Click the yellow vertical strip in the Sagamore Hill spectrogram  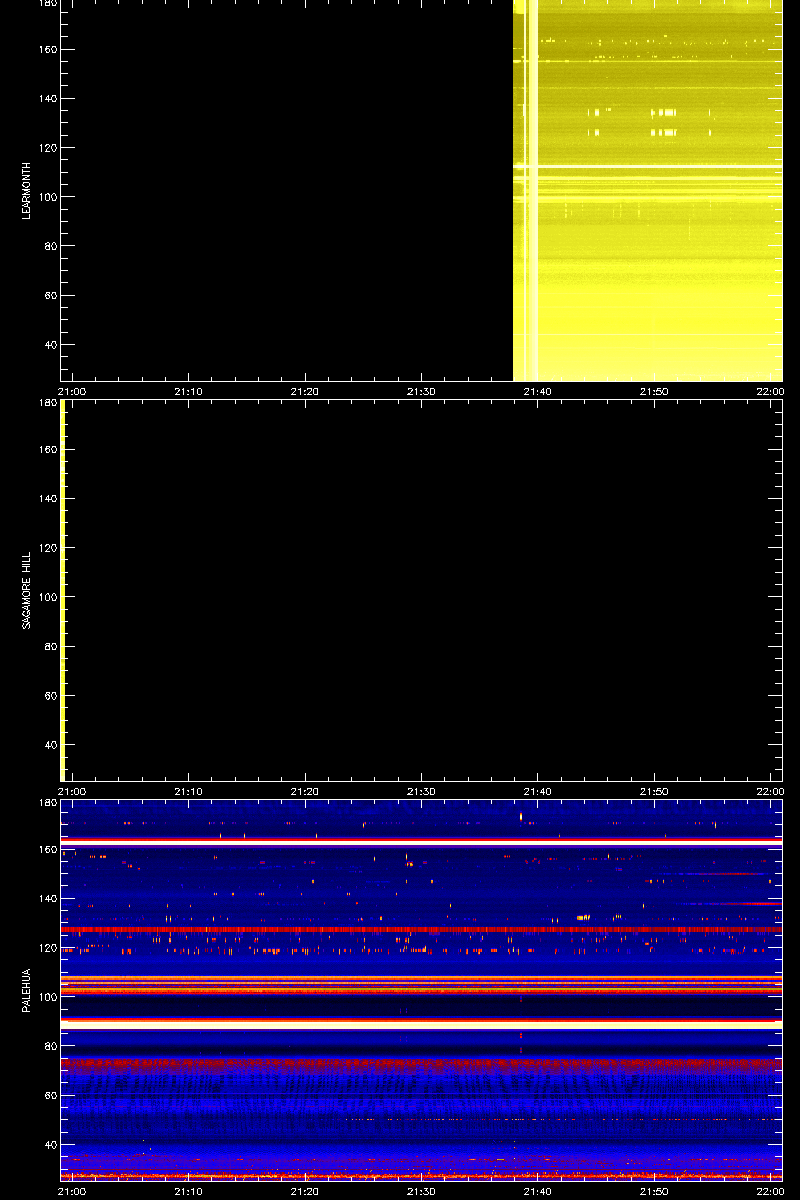point(63,590)
